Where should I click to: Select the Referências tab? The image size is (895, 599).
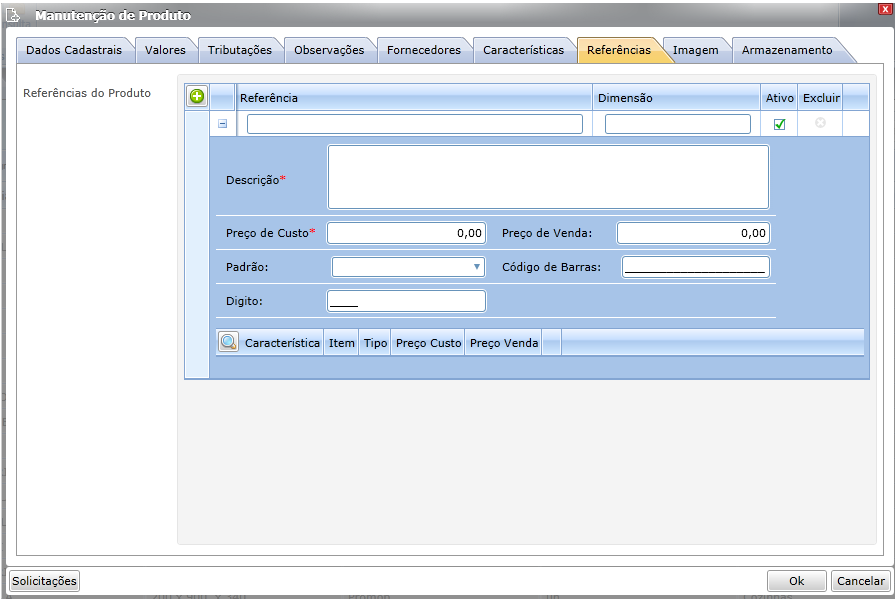click(619, 50)
